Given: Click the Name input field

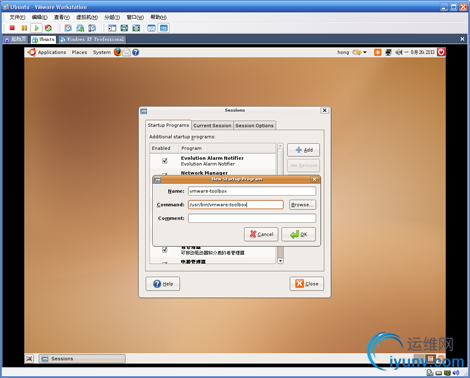Looking at the screenshot, I should [x=252, y=191].
